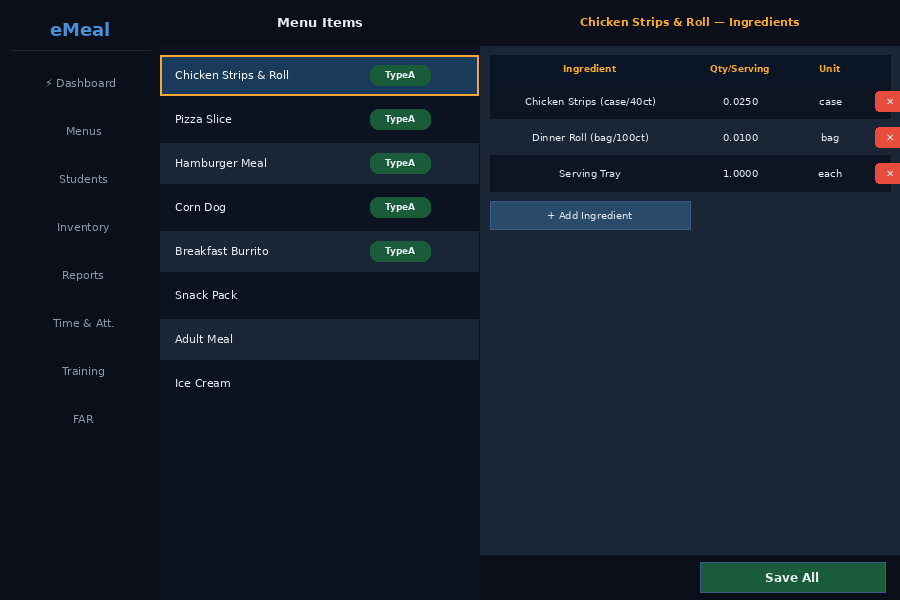Edit the 1.0000 quantity for Serving Tray

[x=740, y=173]
